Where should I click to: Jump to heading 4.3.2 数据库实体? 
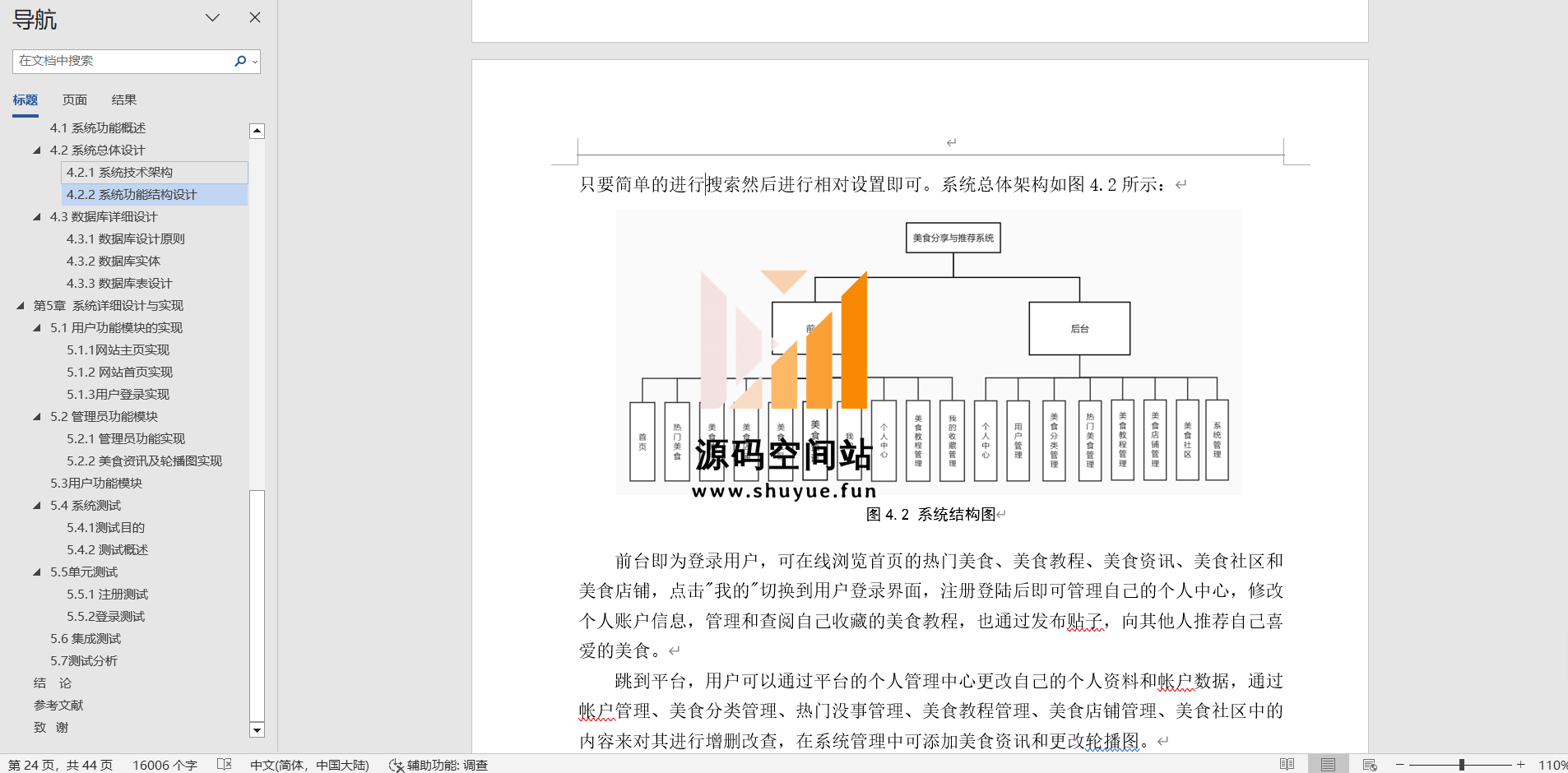point(114,261)
